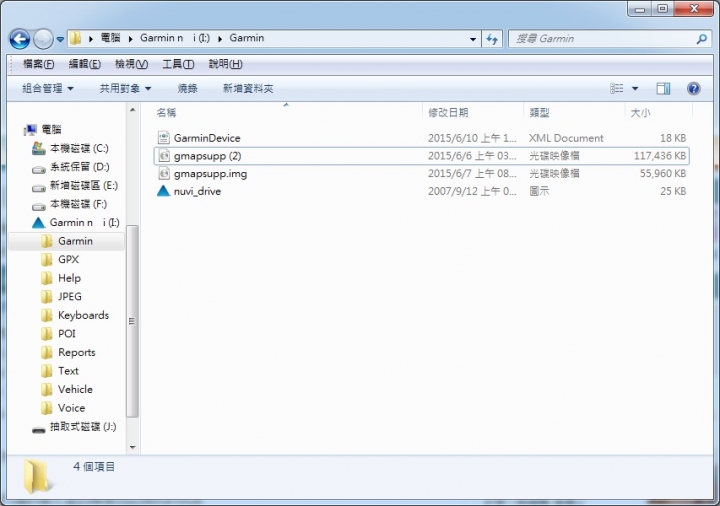Select the Garmin folder in the tree
The width and height of the screenshot is (720, 506).
click(x=75, y=241)
